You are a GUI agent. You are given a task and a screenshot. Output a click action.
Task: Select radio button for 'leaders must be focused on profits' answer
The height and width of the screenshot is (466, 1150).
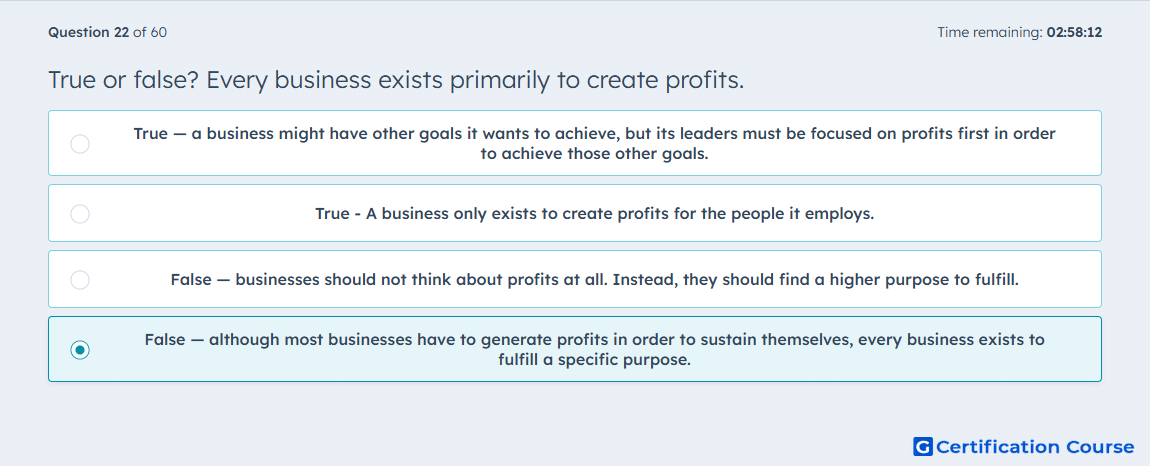(80, 144)
